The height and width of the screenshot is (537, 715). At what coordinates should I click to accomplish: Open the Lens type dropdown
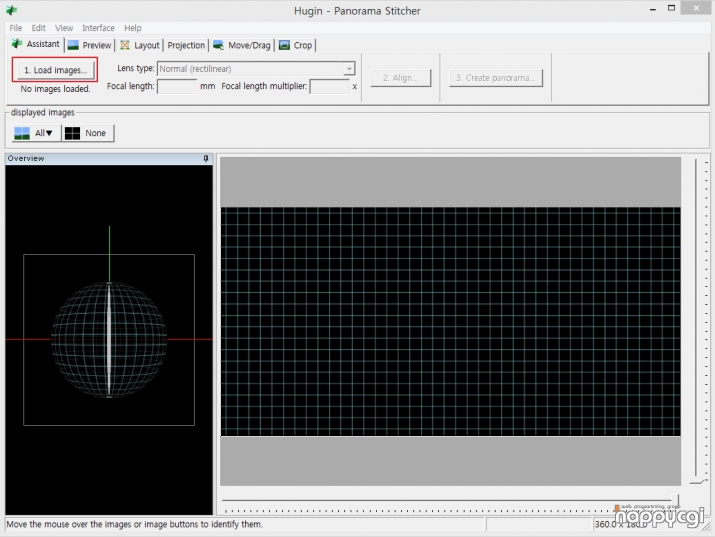(256, 69)
